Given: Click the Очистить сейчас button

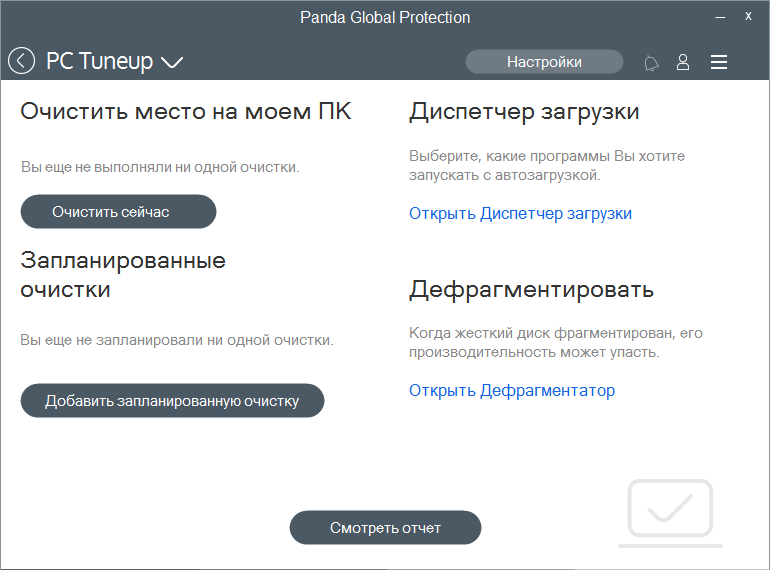Looking at the screenshot, I should tap(118, 212).
